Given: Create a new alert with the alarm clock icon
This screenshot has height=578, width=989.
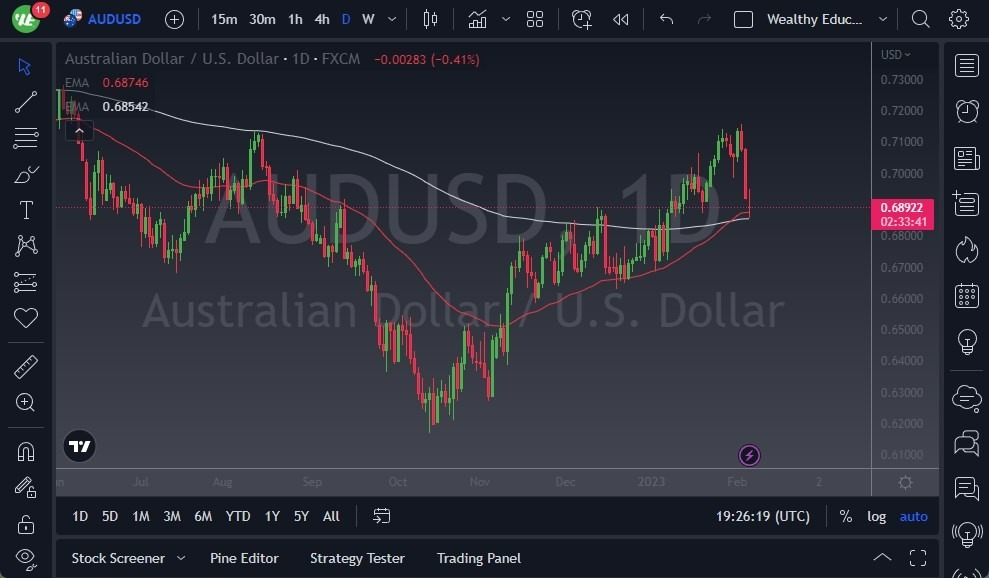Looking at the screenshot, I should [x=582, y=19].
